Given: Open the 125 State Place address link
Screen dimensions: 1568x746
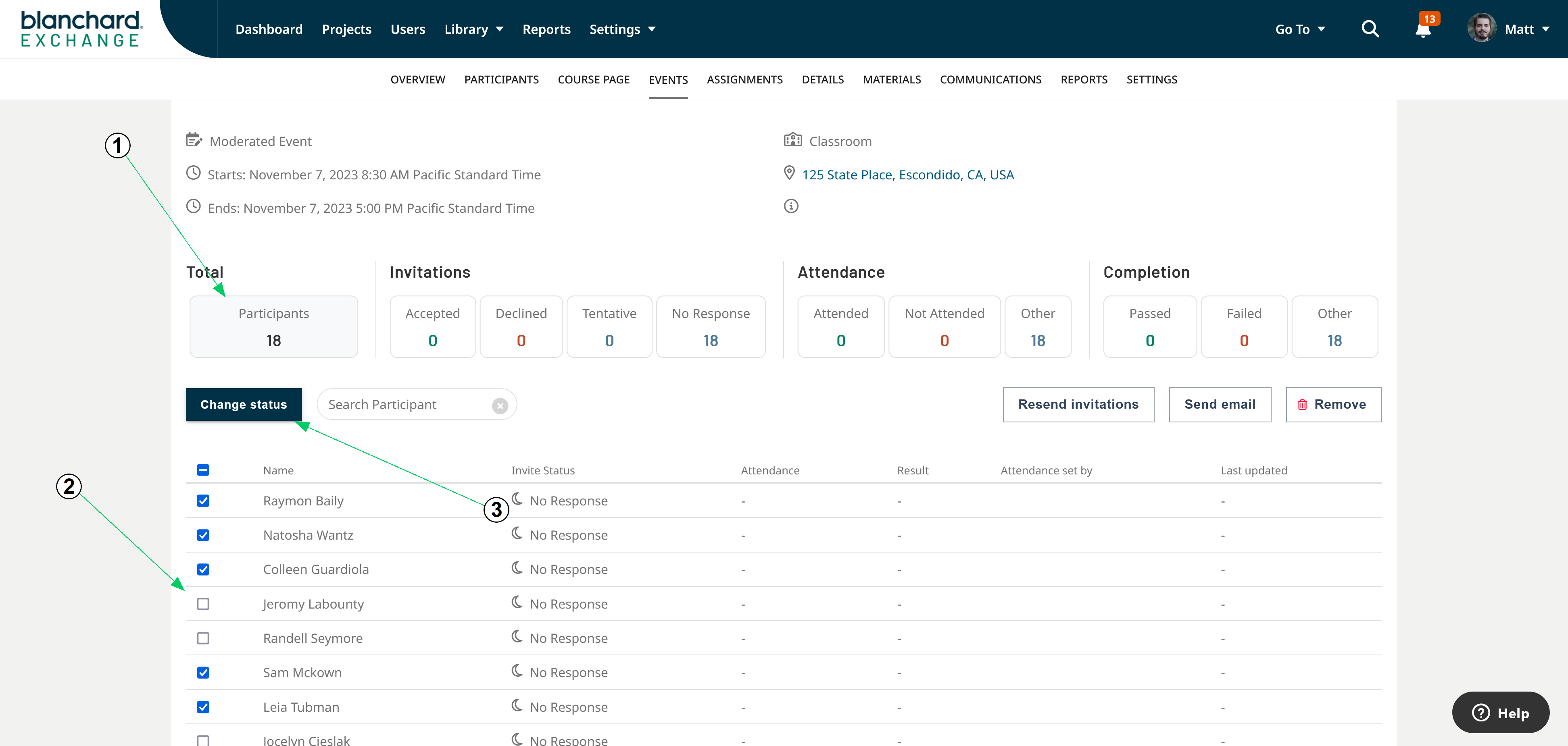Looking at the screenshot, I should pos(907,175).
